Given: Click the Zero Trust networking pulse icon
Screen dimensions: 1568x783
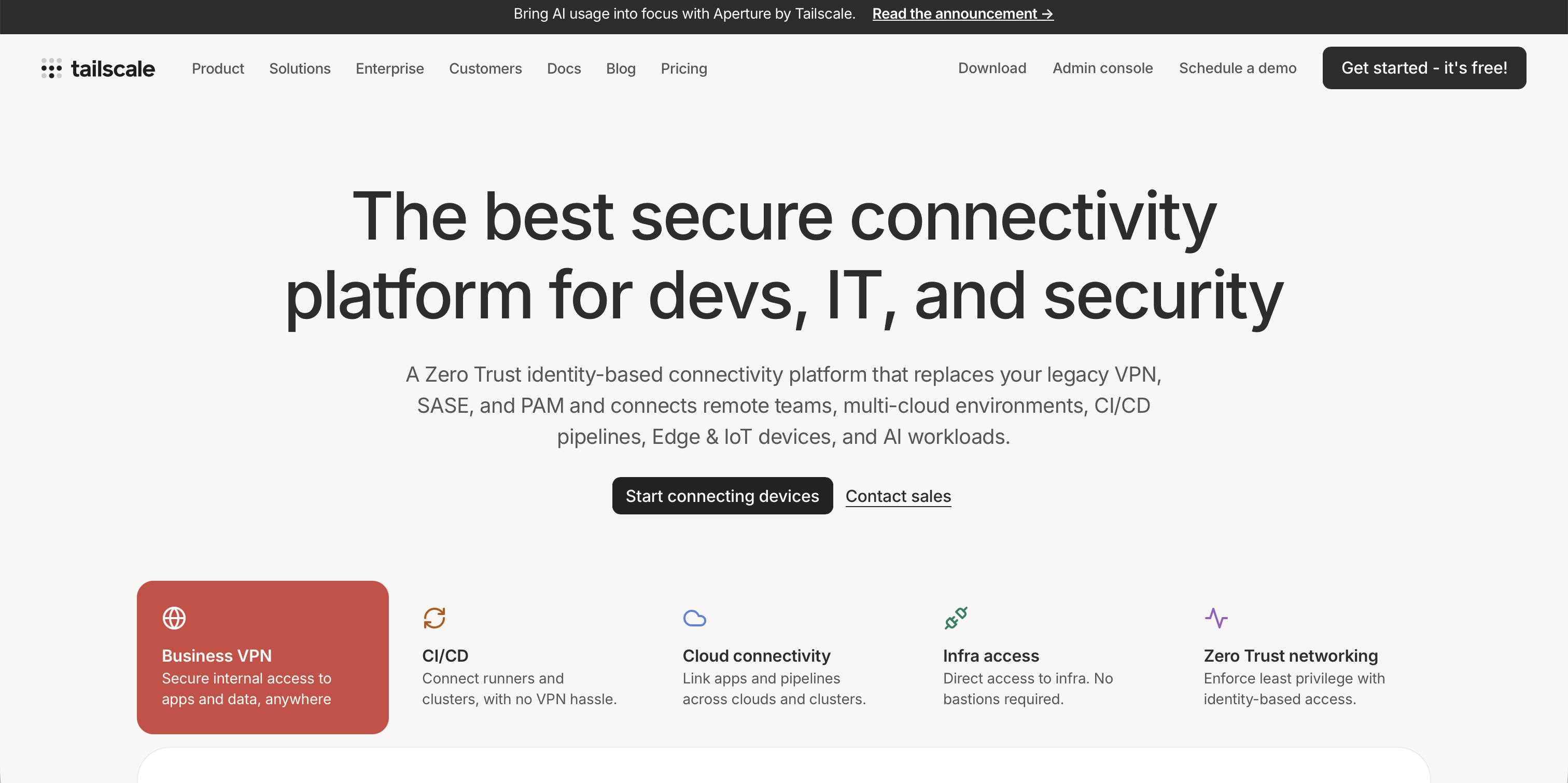Looking at the screenshot, I should 1215,618.
